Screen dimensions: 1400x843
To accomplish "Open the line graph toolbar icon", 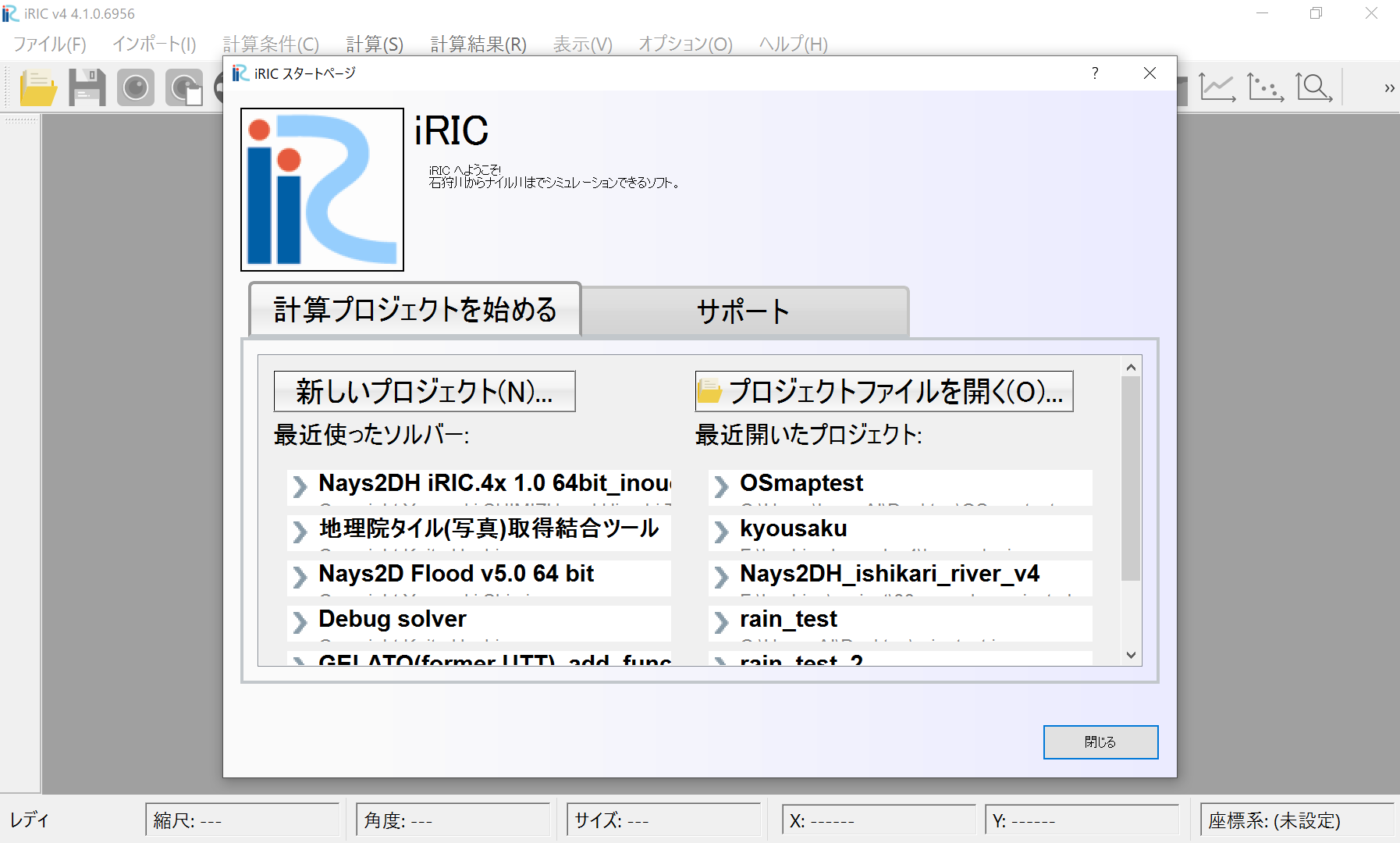I will click(1217, 87).
